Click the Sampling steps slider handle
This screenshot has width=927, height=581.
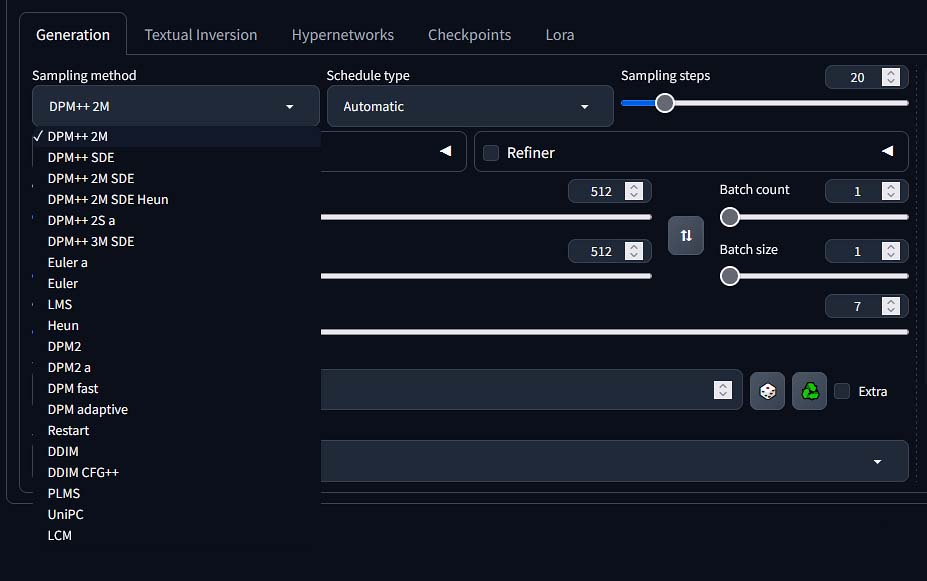(x=665, y=103)
